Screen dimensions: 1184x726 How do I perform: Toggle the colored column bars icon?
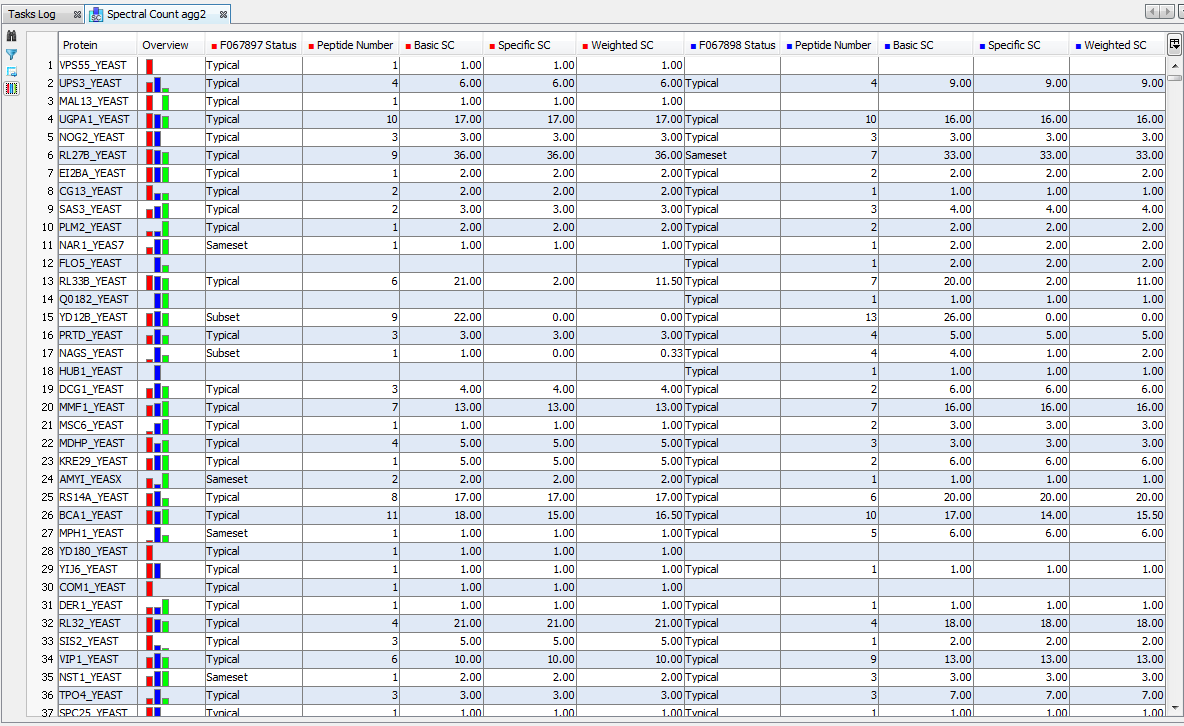pos(12,88)
